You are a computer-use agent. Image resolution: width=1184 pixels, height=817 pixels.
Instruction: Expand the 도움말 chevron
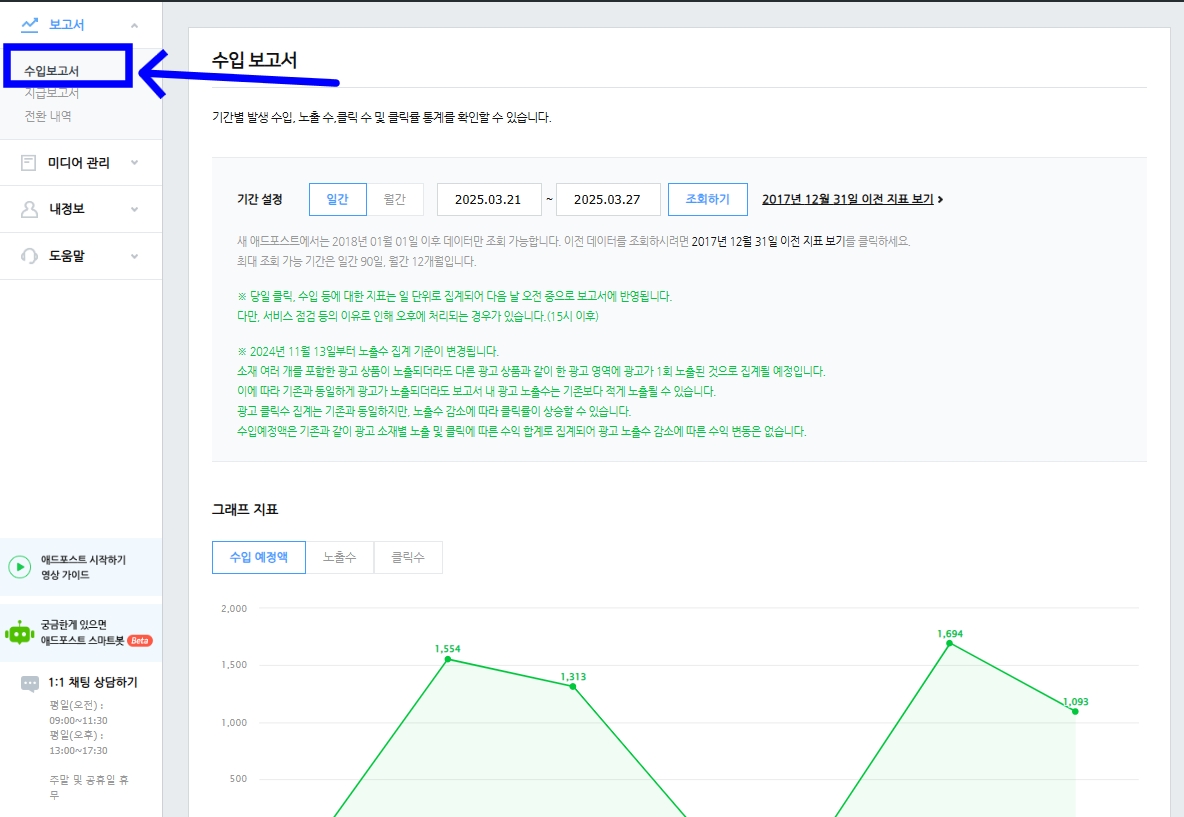pyautogui.click(x=134, y=256)
